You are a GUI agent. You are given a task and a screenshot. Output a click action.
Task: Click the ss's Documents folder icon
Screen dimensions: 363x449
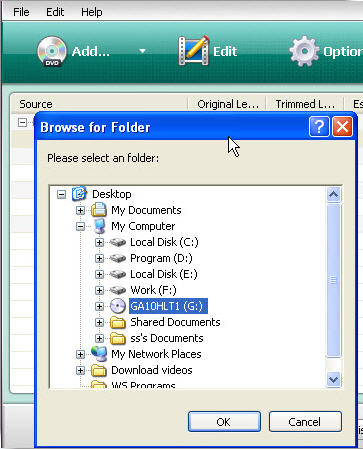(x=118, y=338)
